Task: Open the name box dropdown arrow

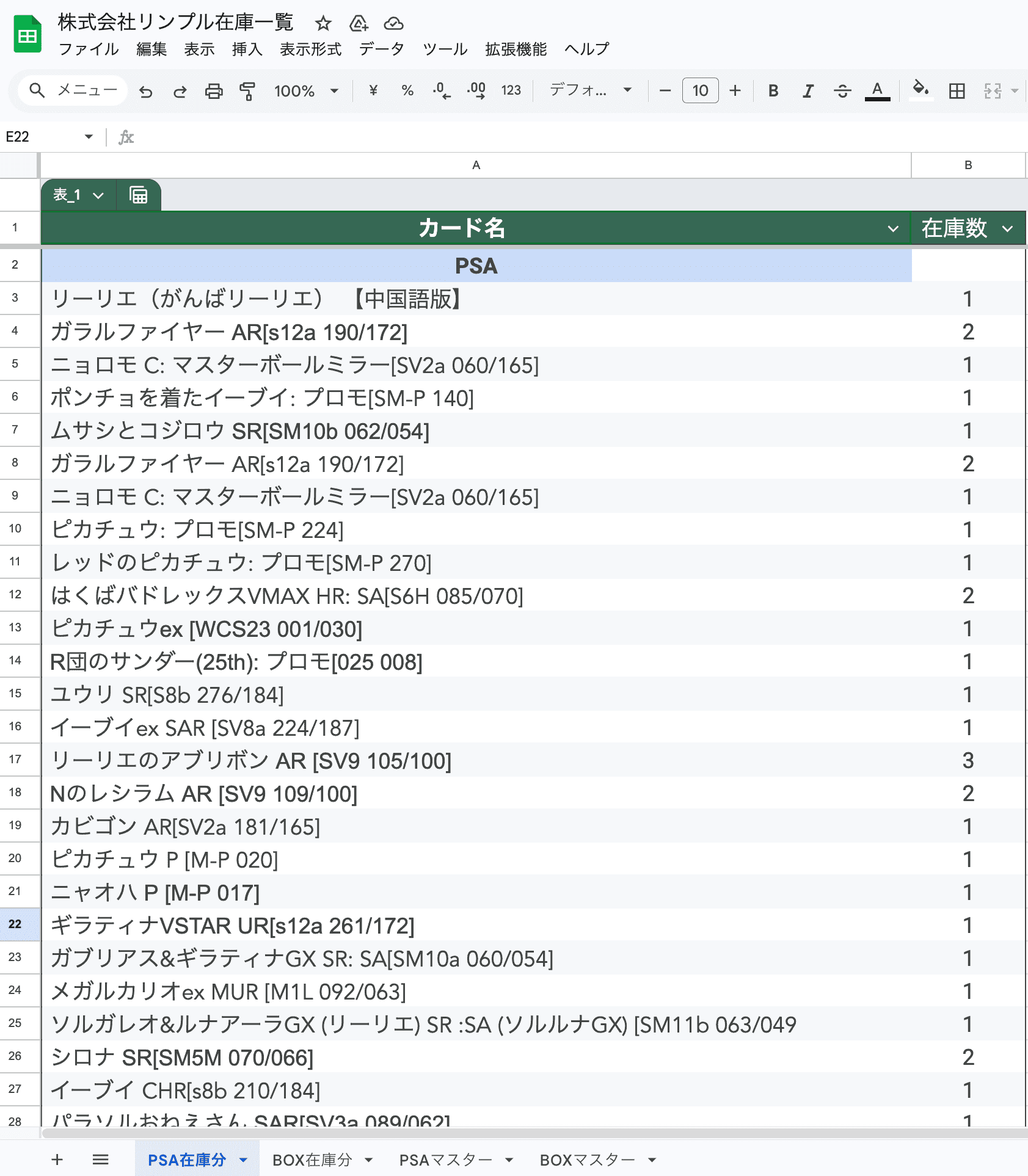Action: (x=89, y=137)
